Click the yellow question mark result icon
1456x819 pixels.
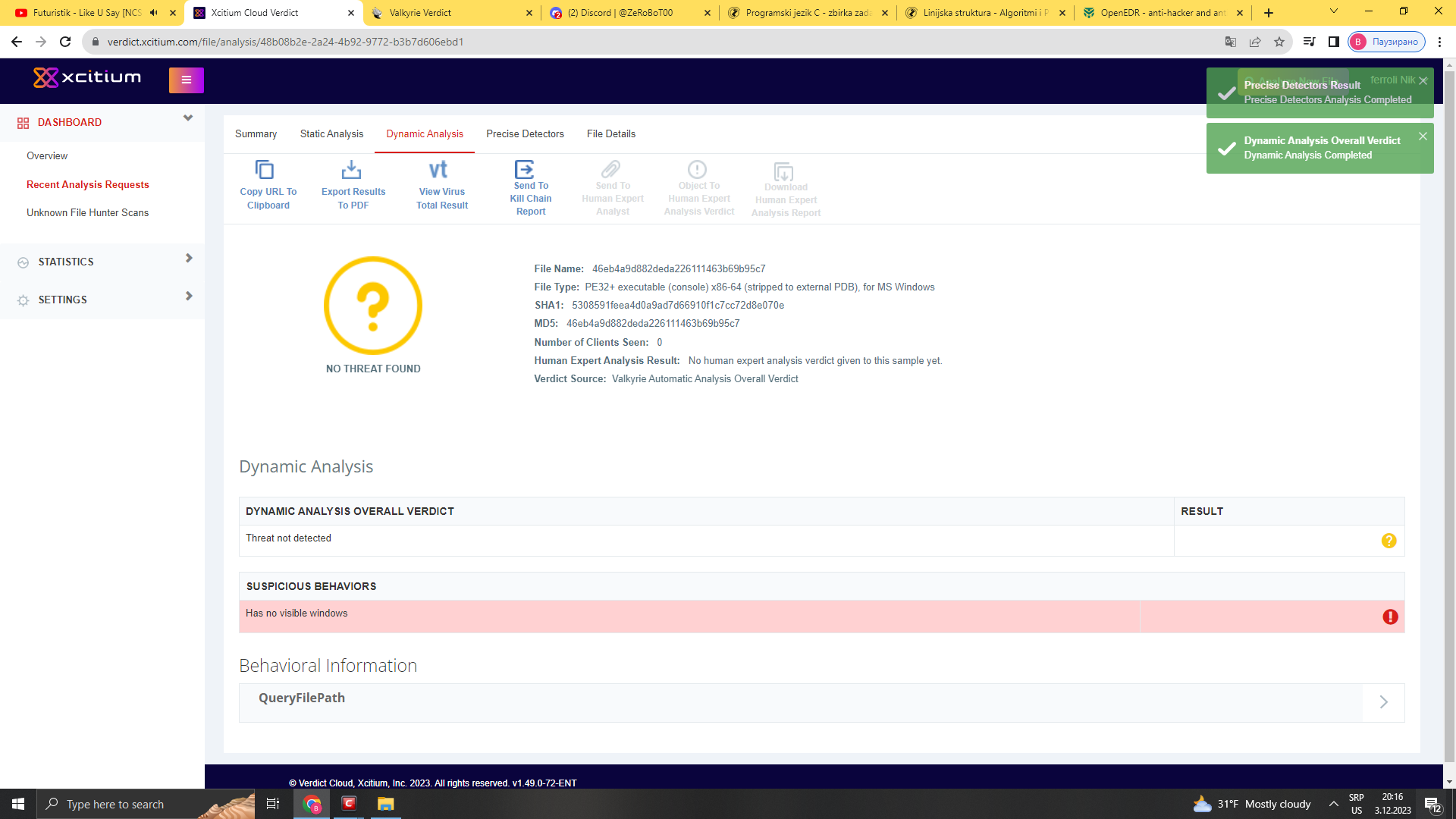pyautogui.click(x=1389, y=541)
